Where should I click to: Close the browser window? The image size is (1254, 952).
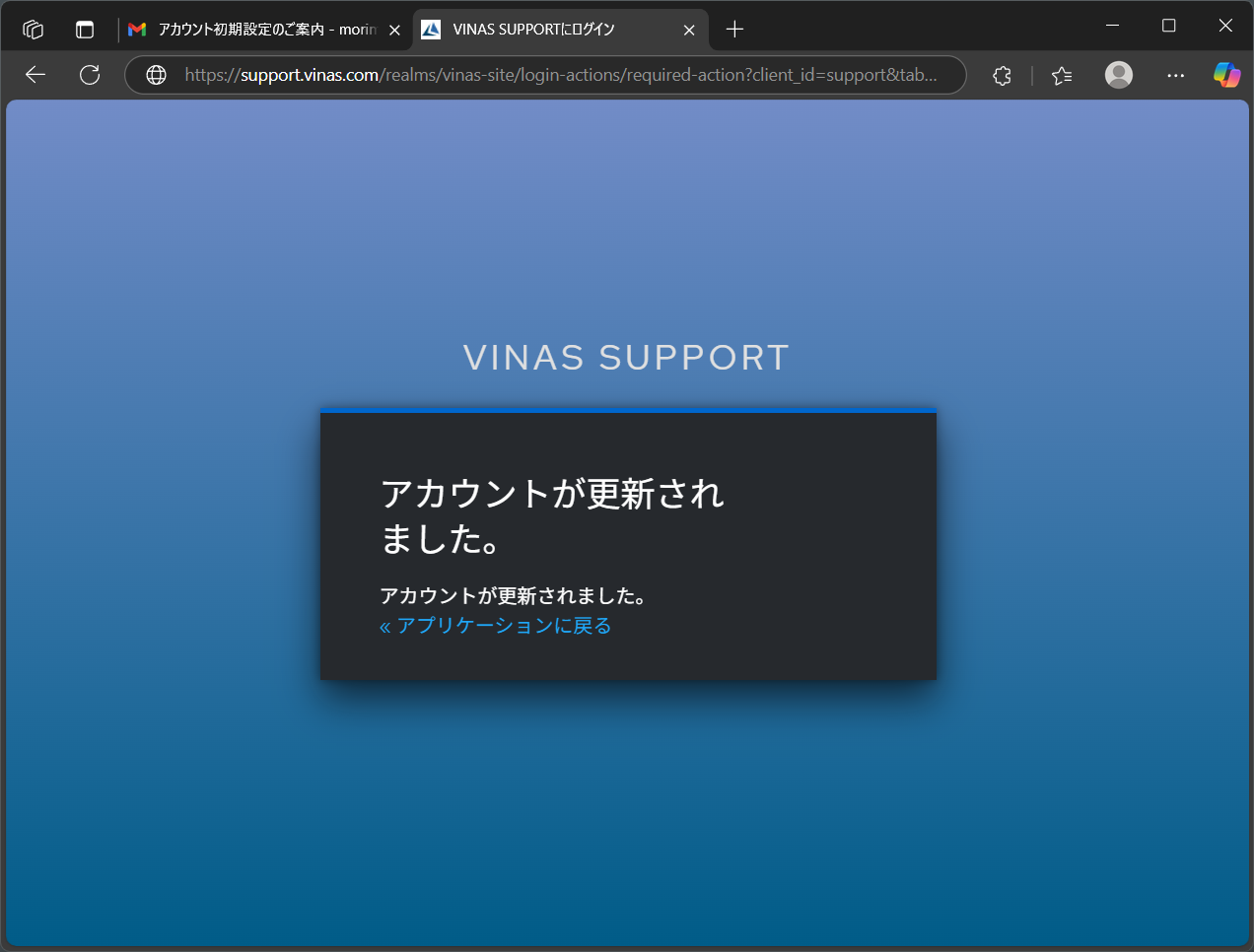(x=1225, y=26)
